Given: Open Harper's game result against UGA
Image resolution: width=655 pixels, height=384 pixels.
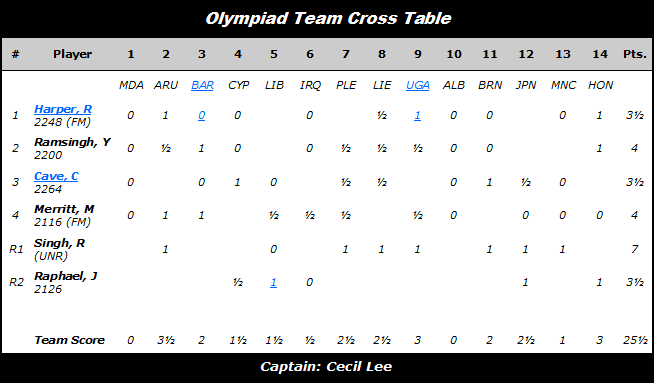Looking at the screenshot, I should click(x=417, y=115).
